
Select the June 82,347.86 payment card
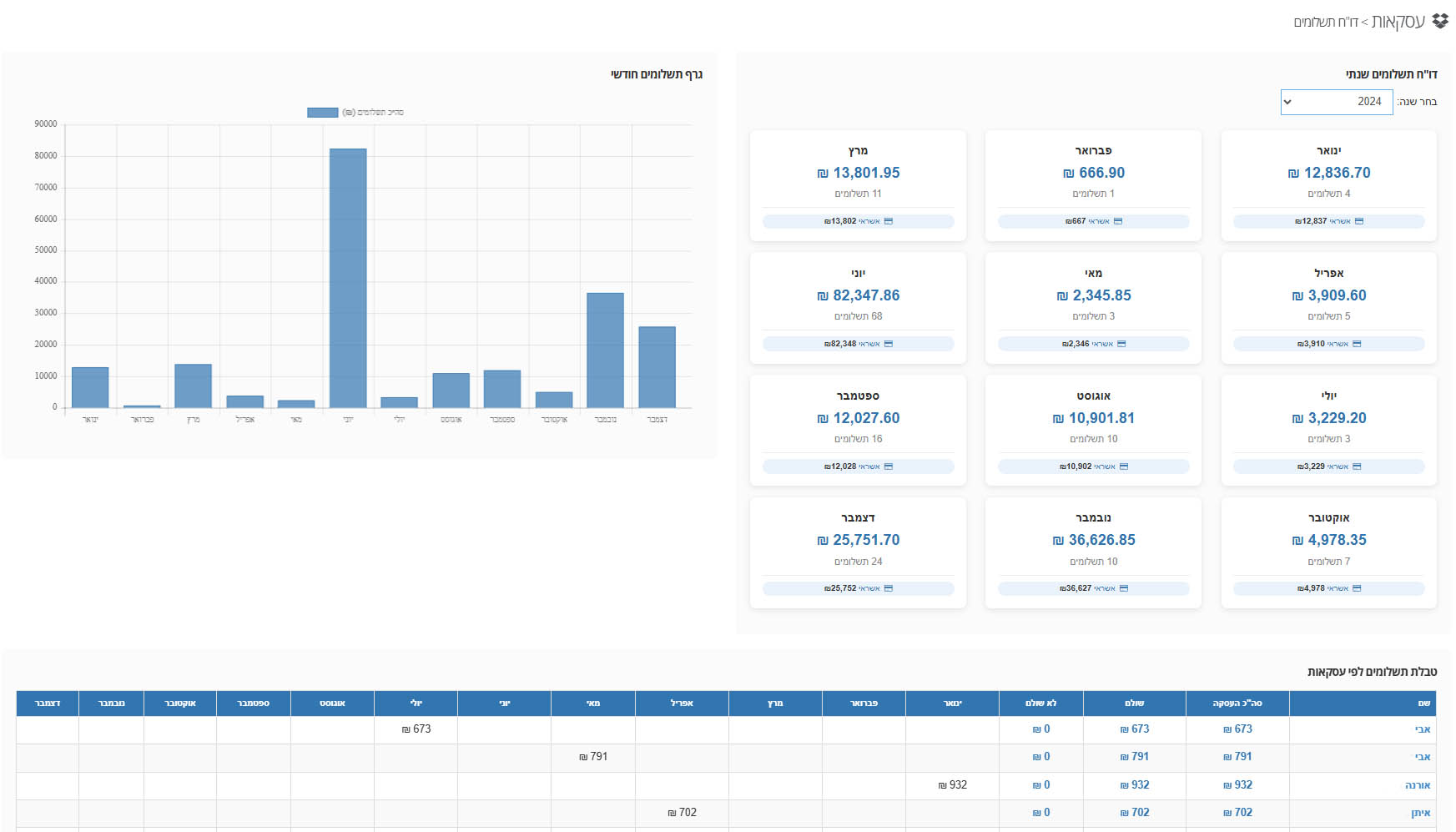click(x=858, y=308)
